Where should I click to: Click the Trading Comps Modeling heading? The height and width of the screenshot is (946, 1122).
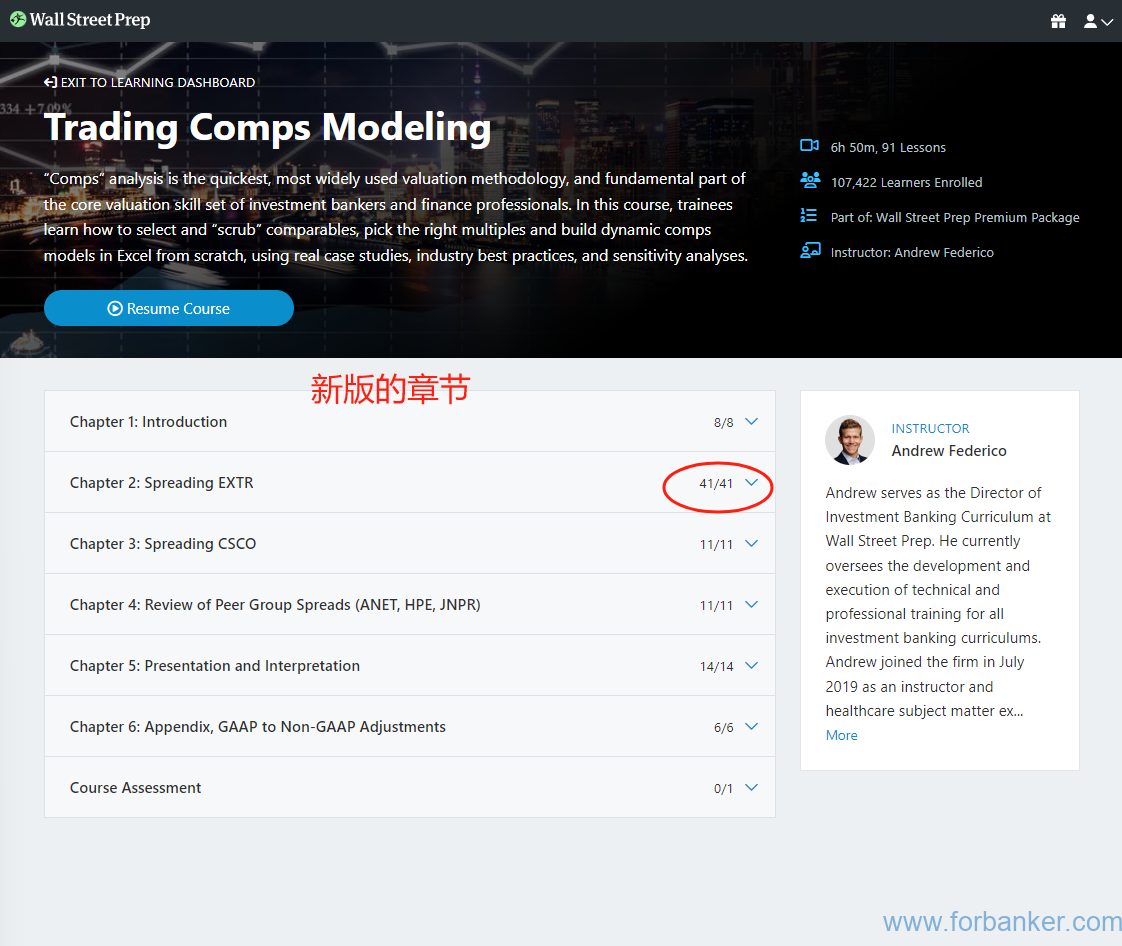pyautogui.click(x=268, y=127)
